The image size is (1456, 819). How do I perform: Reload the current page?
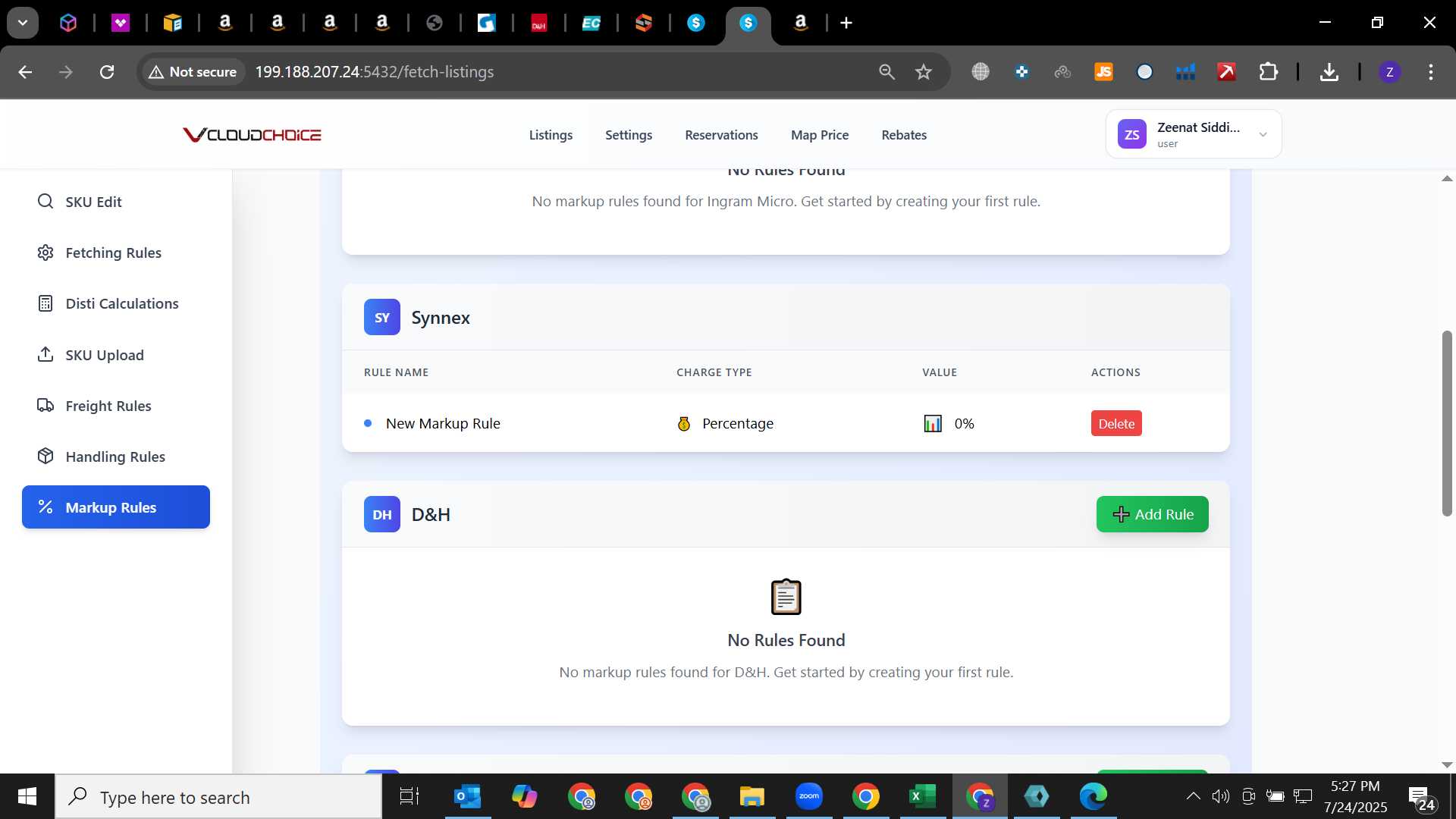tap(107, 72)
